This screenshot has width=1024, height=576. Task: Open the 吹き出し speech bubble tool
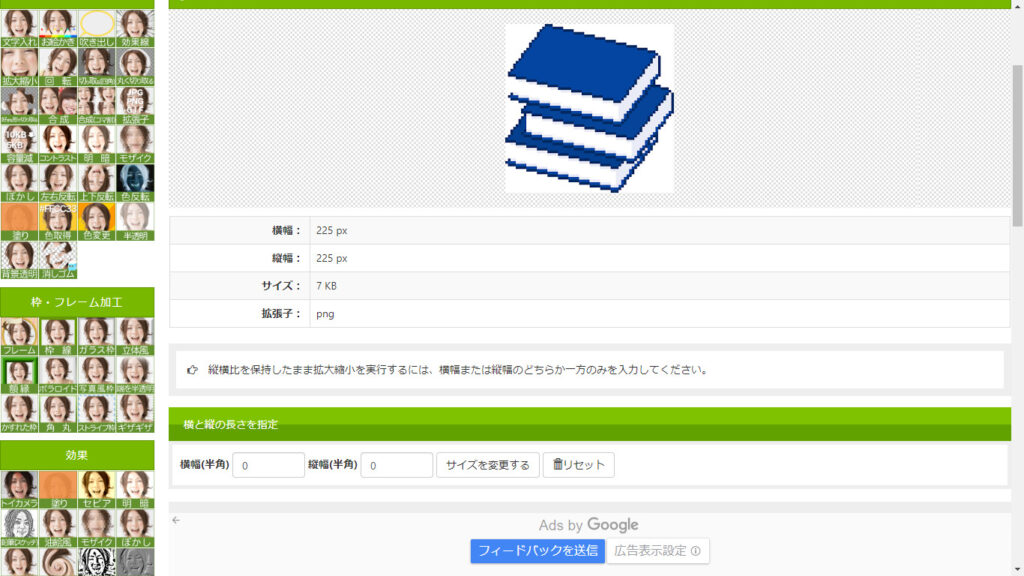click(97, 29)
